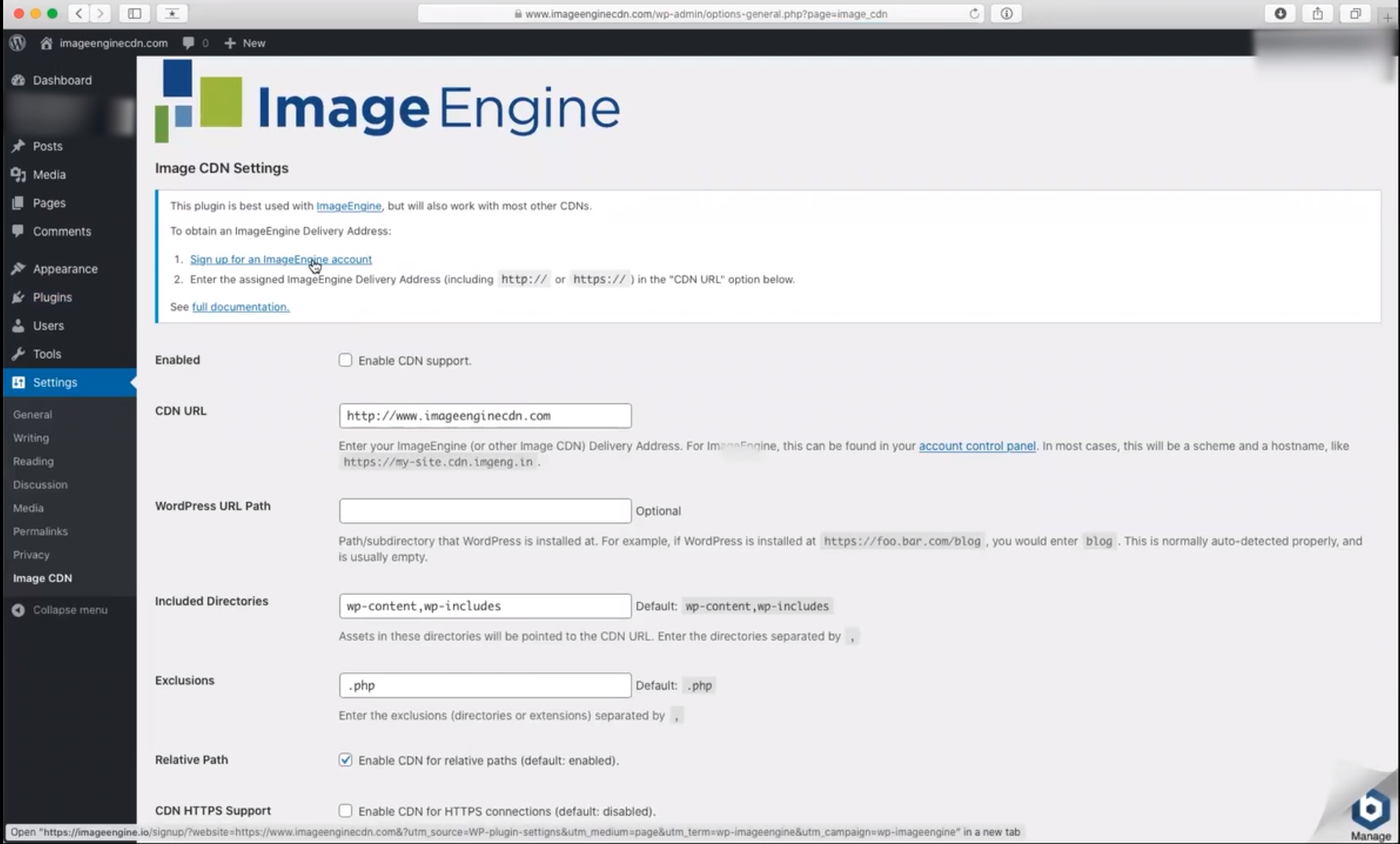Uncheck Enable CDN for relative paths
Image resolution: width=1400 pixels, height=844 pixels.
pyautogui.click(x=345, y=760)
